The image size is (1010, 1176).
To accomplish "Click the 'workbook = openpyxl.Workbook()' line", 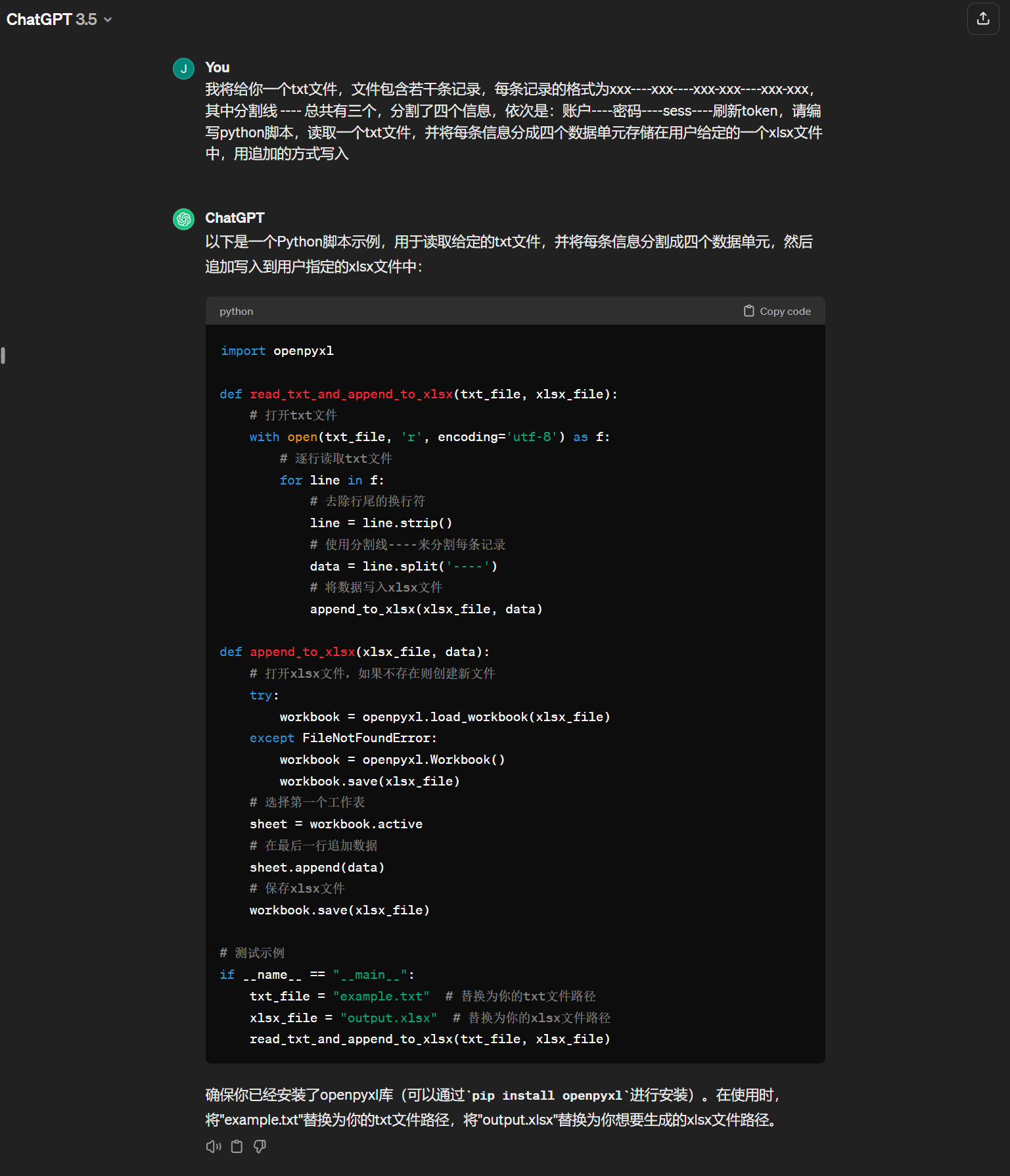I will click(x=392, y=760).
